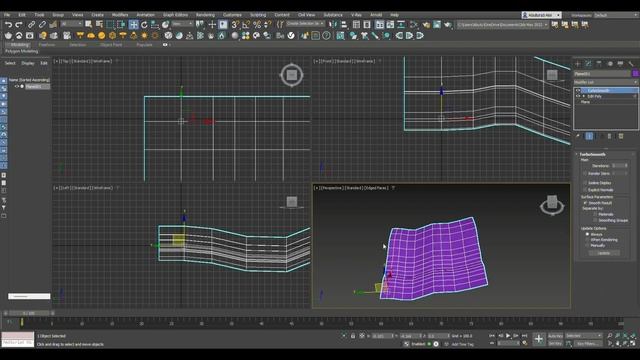Image resolution: width=640 pixels, height=360 pixels.
Task: Open the Create Selection Set dropdown
Action: coord(305,24)
